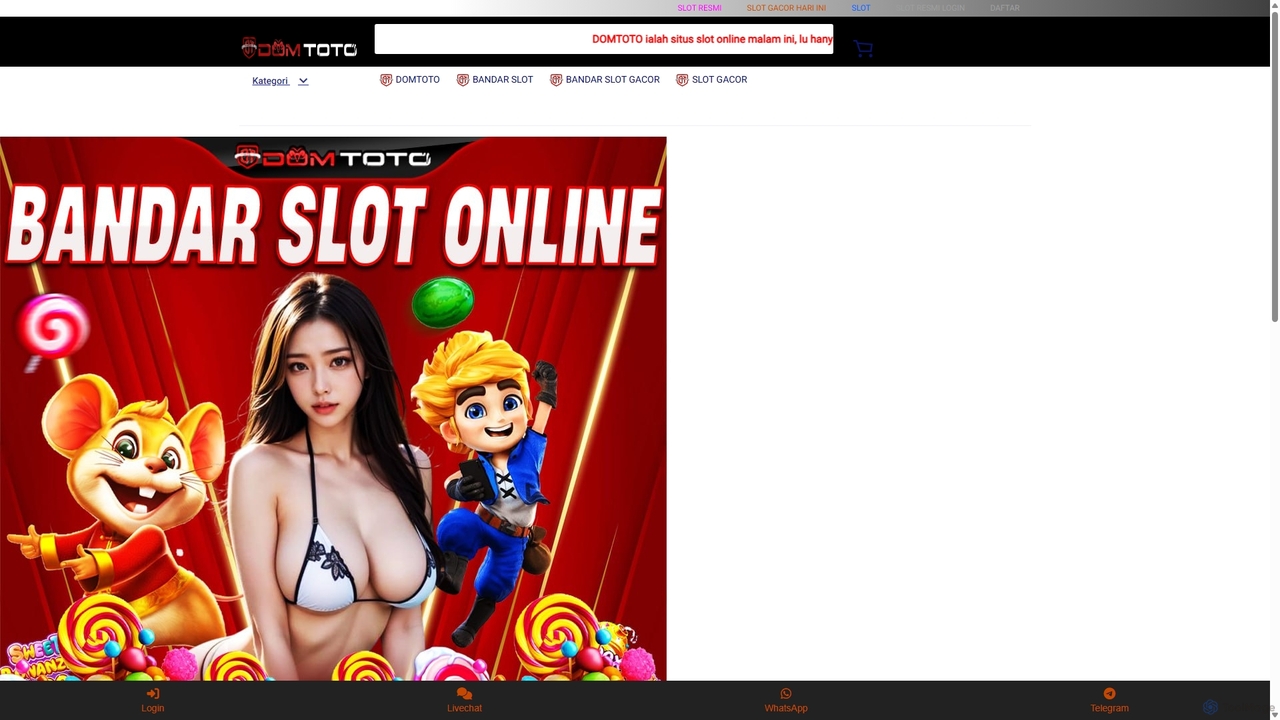Image resolution: width=1280 pixels, height=720 pixels.
Task: Go to the BANDAR SLOT GACOR category link
Action: click(x=613, y=80)
